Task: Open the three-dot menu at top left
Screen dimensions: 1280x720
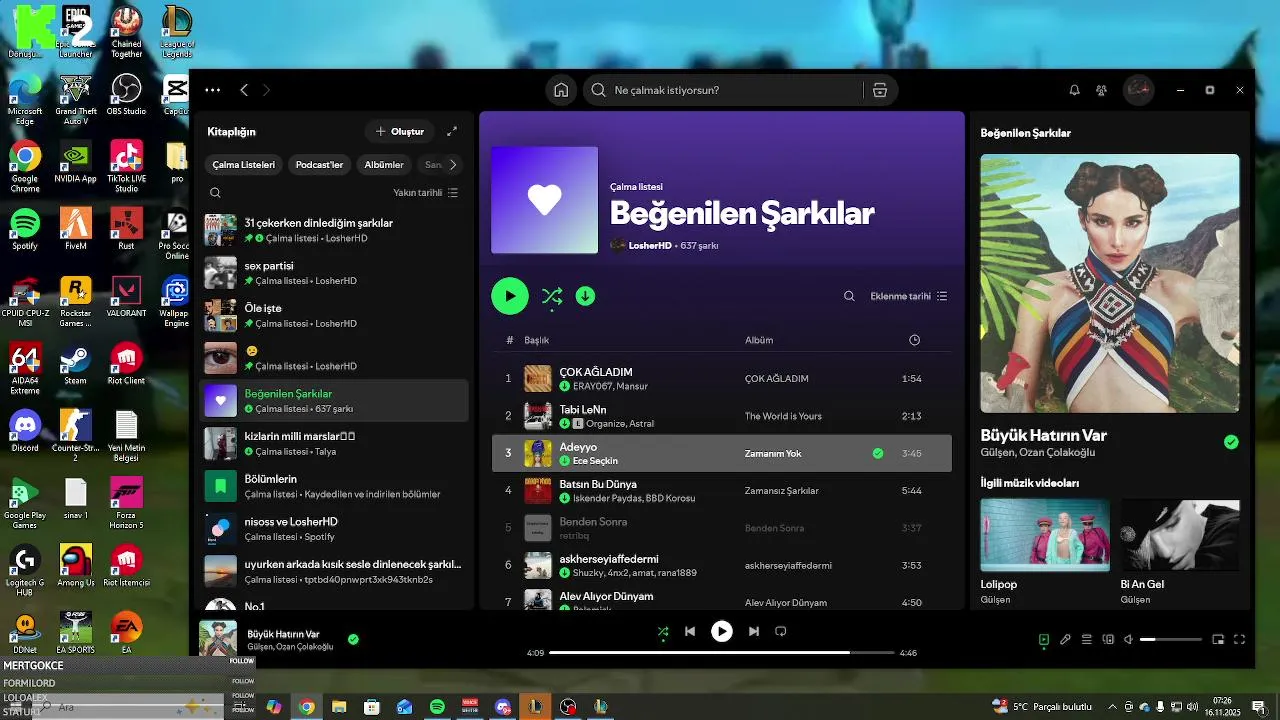Action: pos(213,90)
